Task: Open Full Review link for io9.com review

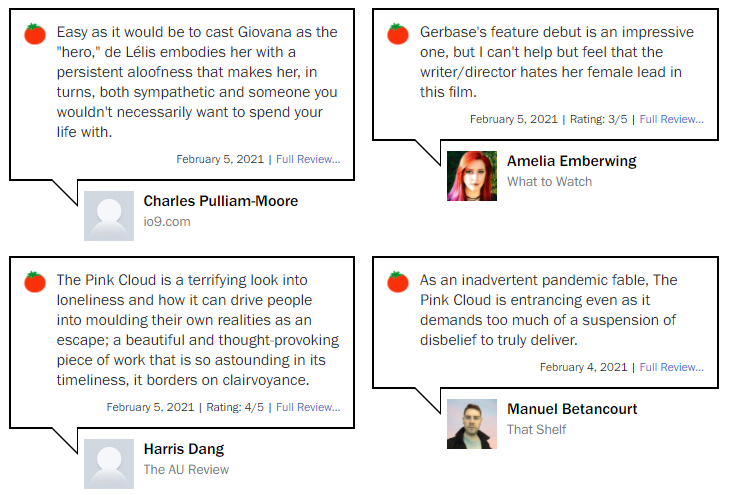Action: tap(308, 159)
